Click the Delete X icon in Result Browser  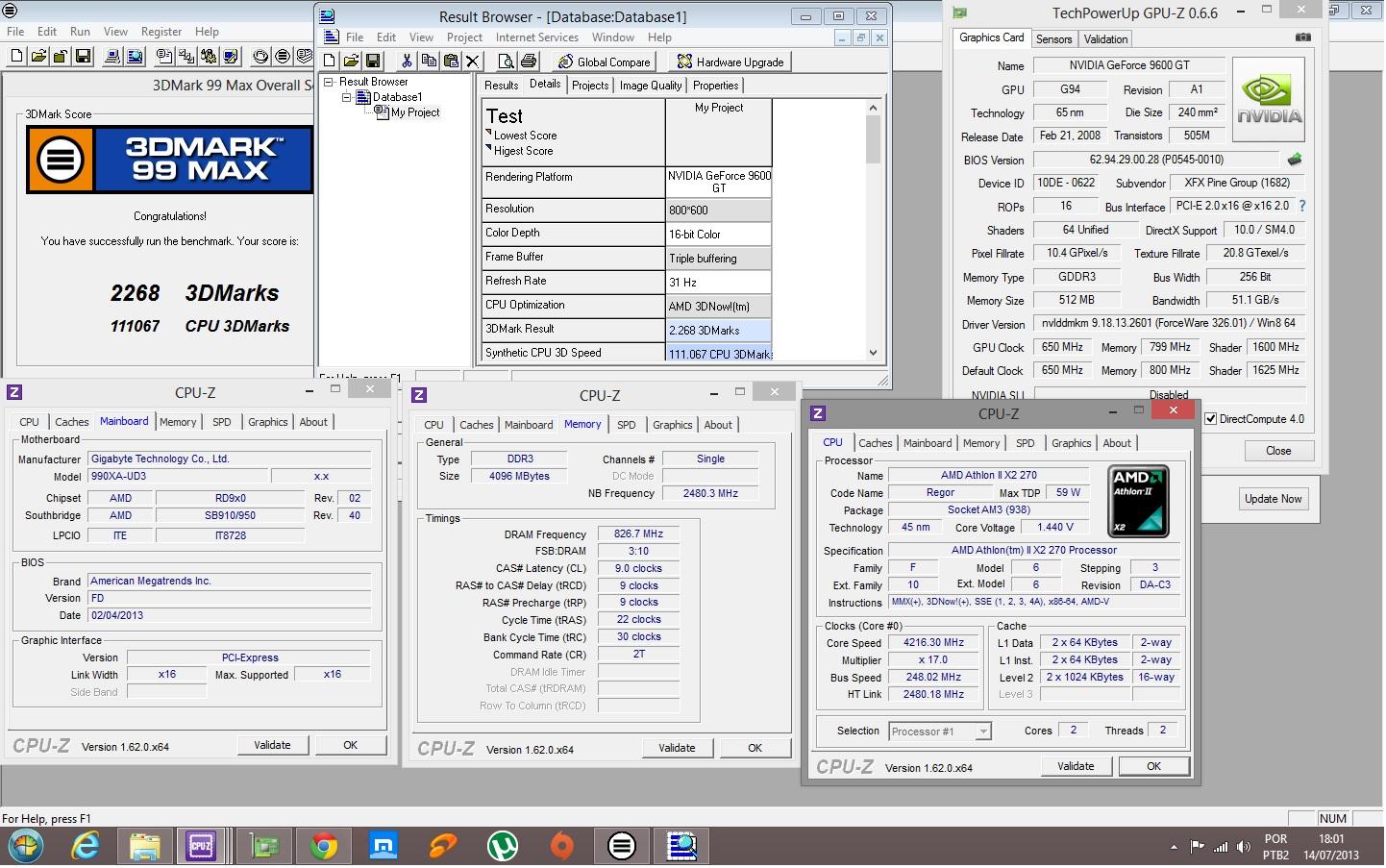472,62
